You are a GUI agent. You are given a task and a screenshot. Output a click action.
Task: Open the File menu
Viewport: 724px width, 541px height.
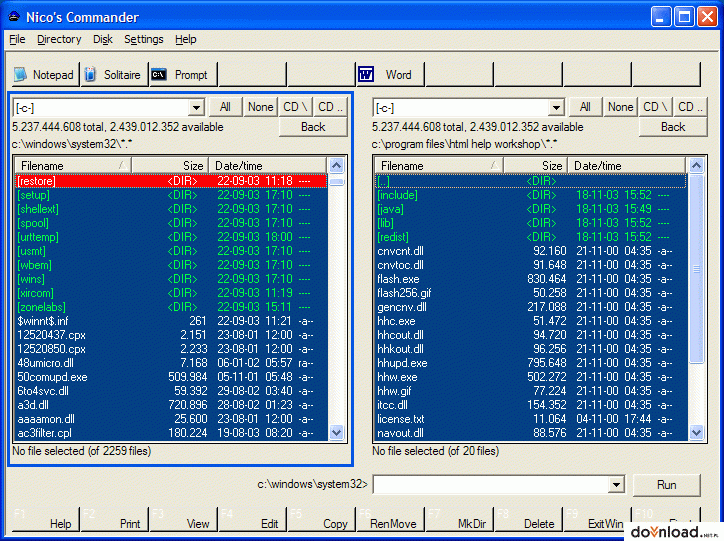pos(17,39)
